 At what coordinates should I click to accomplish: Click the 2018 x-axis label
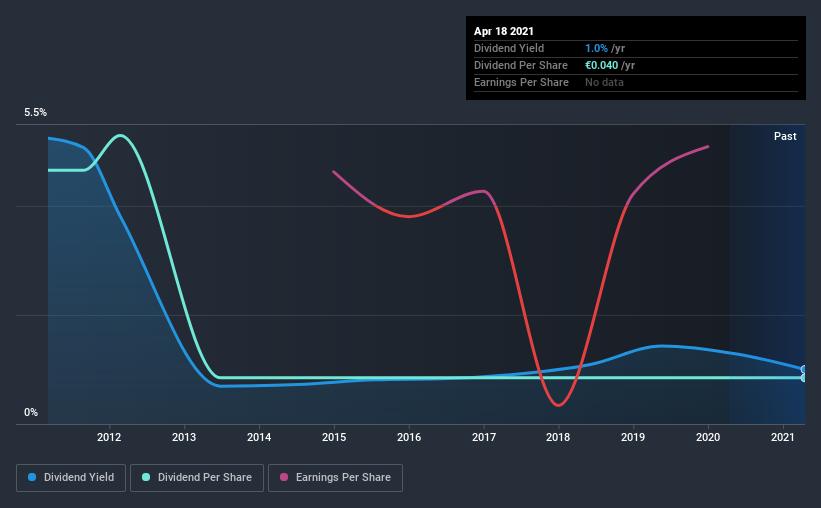[558, 437]
